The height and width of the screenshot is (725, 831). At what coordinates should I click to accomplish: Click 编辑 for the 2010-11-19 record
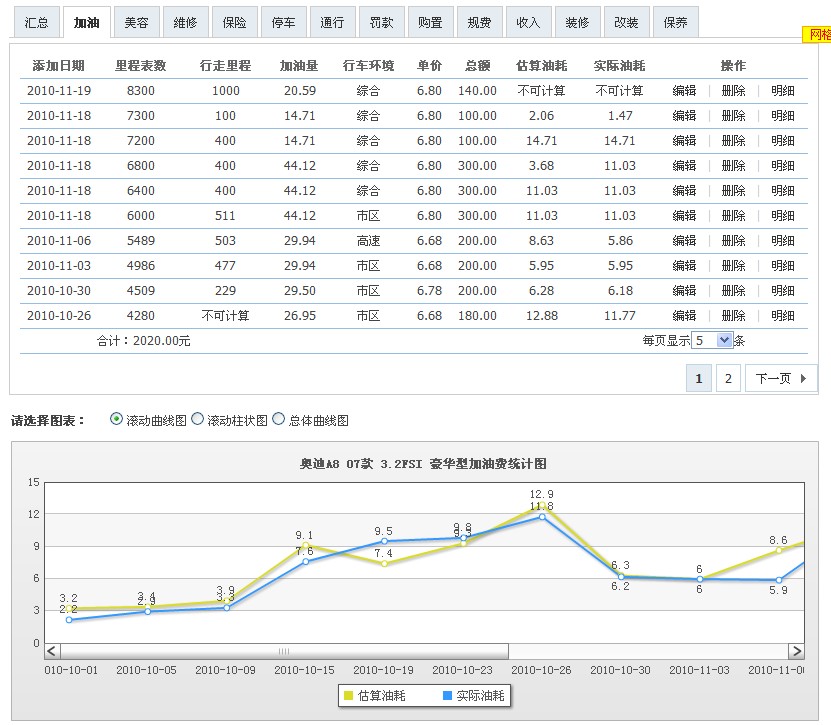684,91
